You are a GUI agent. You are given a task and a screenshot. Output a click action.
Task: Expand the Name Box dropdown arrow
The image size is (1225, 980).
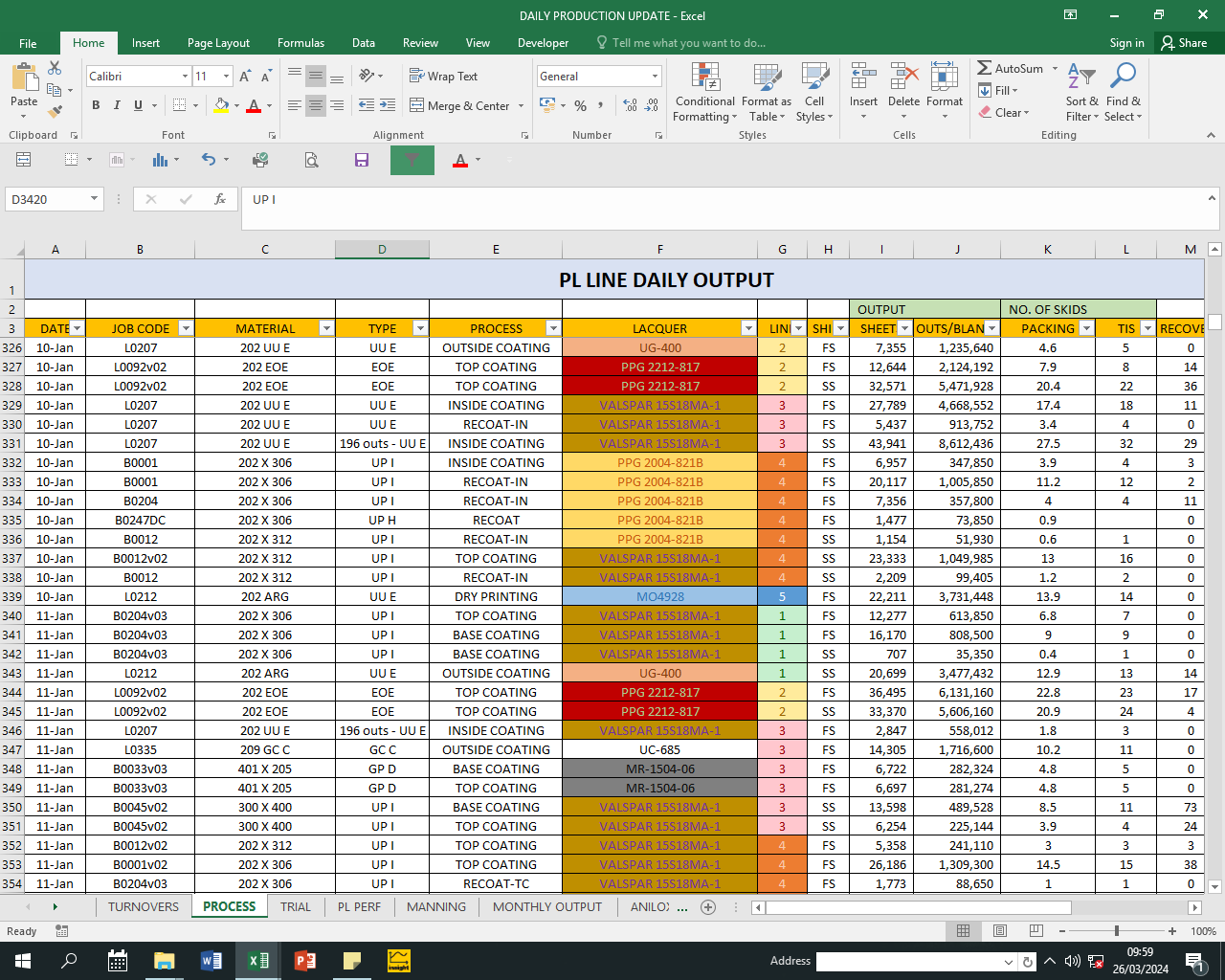pyautogui.click(x=94, y=199)
